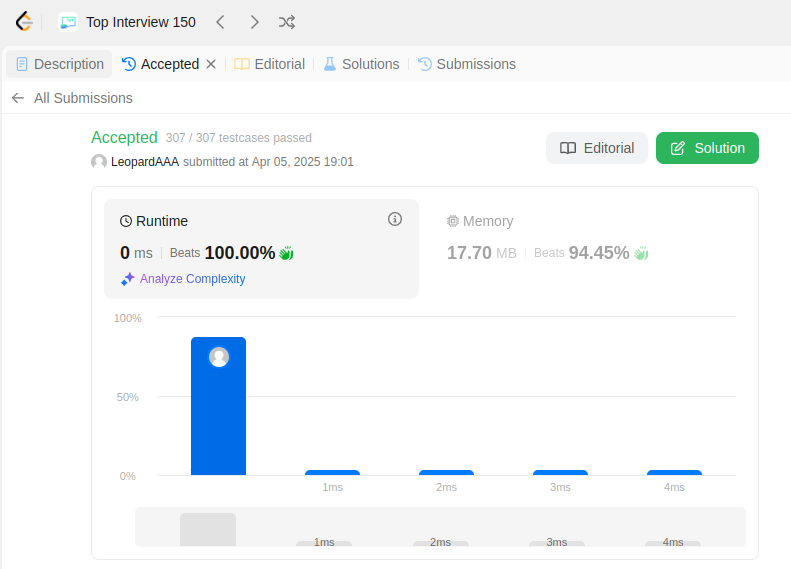791x569 pixels.
Task: Go back with the All Submissions arrow
Action: (x=18, y=98)
